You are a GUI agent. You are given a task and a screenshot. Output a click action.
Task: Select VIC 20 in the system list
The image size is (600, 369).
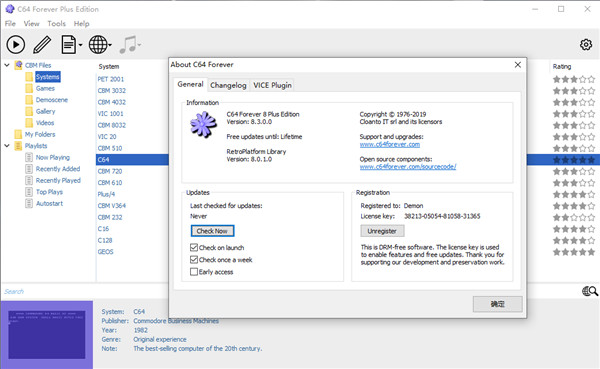(x=107, y=137)
